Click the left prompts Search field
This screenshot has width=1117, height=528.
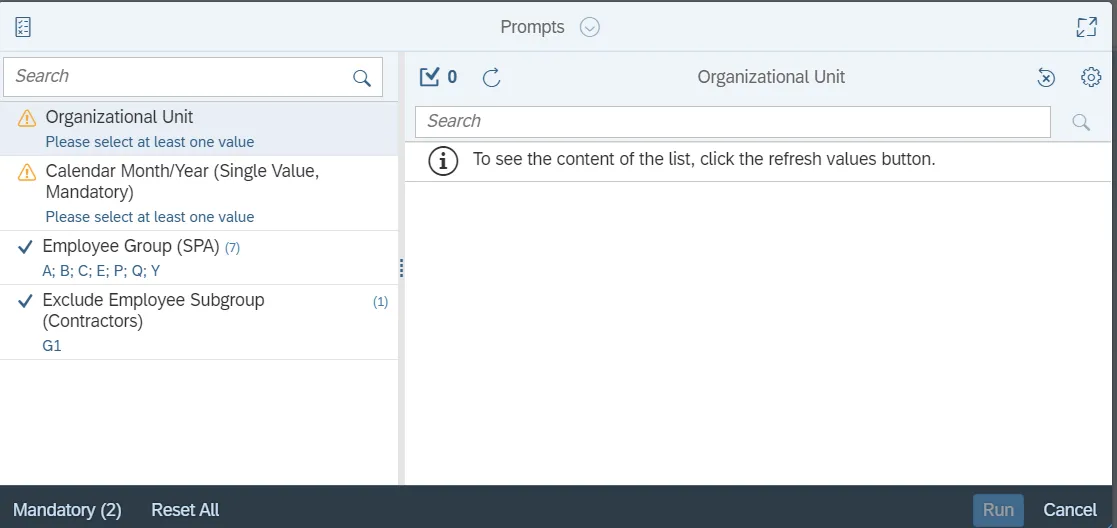(180, 77)
